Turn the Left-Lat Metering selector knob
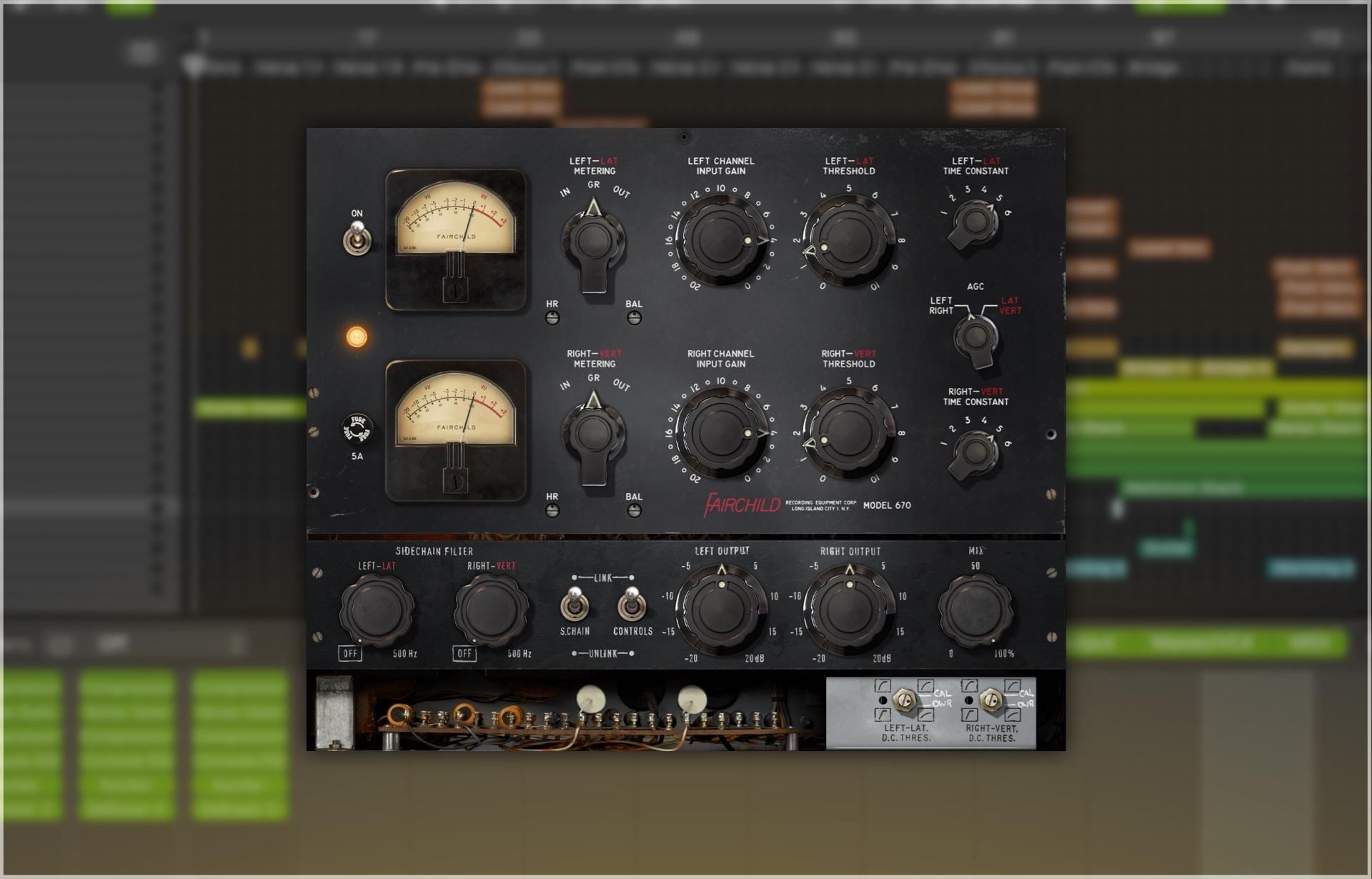Viewport: 1372px width, 879px height. pyautogui.click(x=593, y=244)
